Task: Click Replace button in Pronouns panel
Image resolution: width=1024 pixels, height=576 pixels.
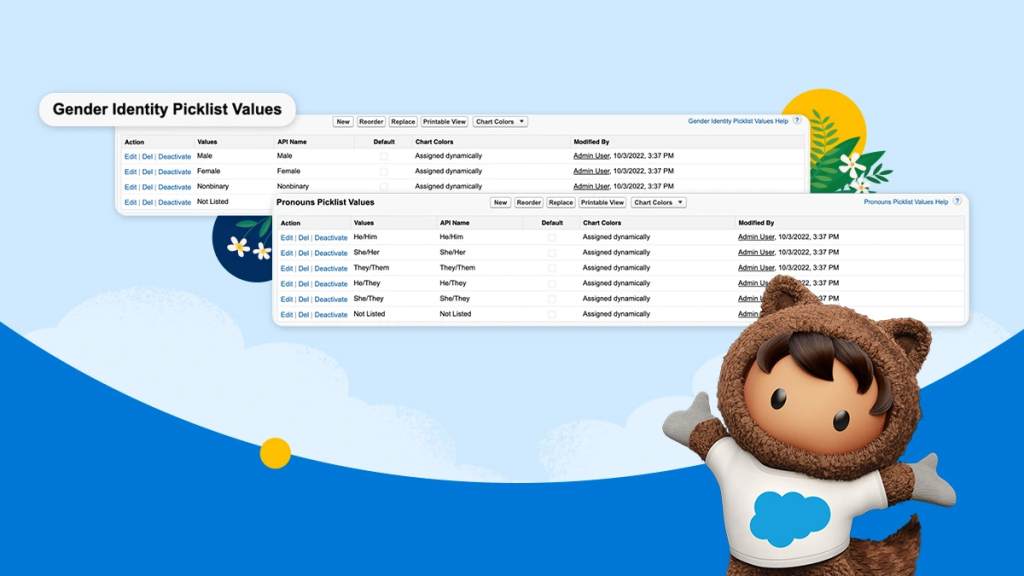Action: point(560,202)
